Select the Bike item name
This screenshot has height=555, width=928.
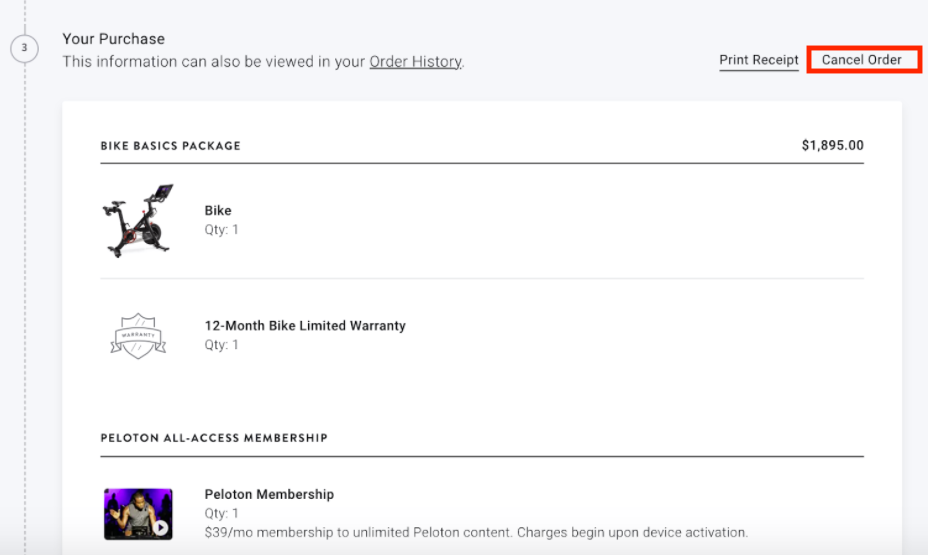tap(218, 211)
